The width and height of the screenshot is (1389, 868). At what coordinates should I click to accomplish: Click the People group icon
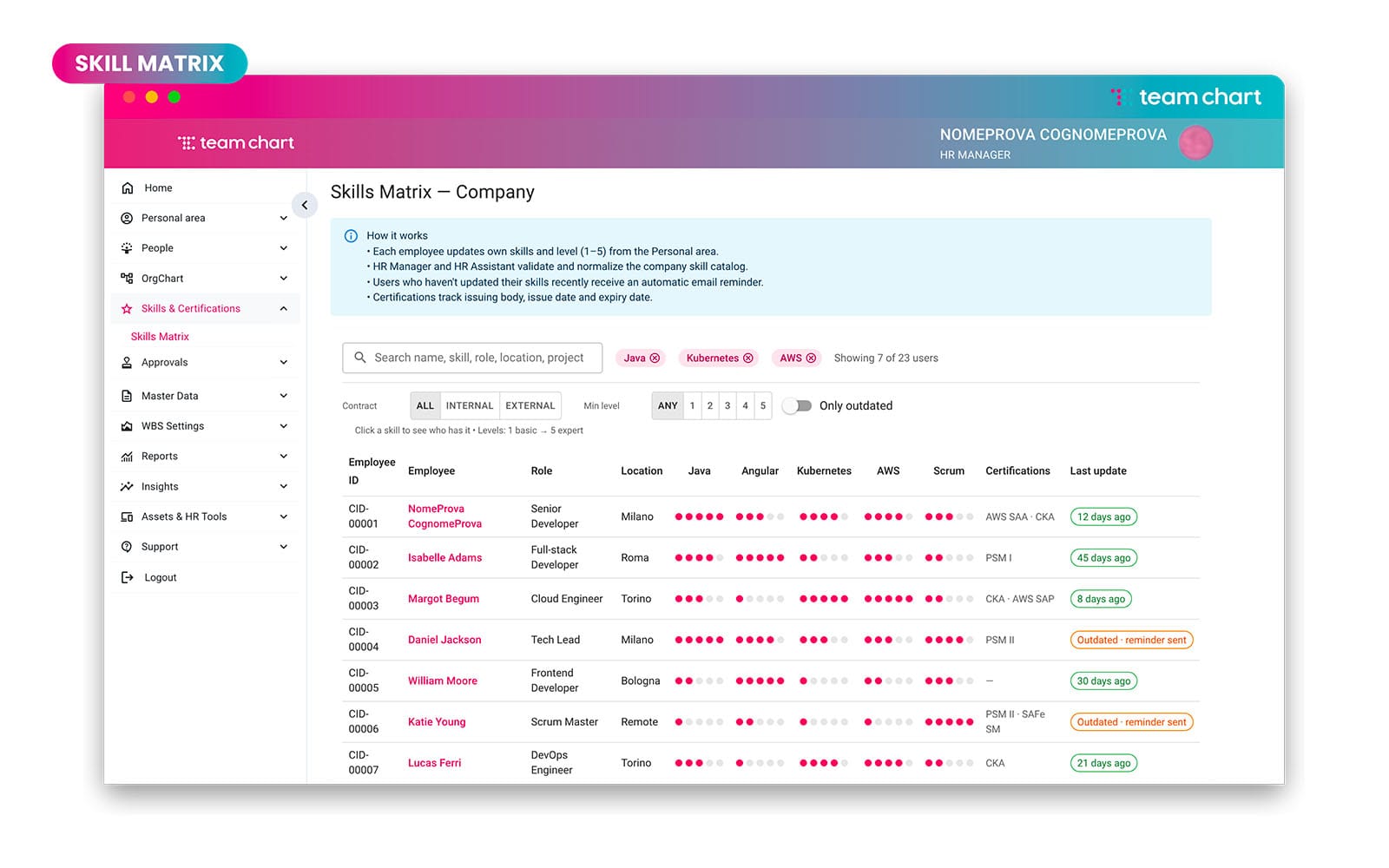coord(127,248)
